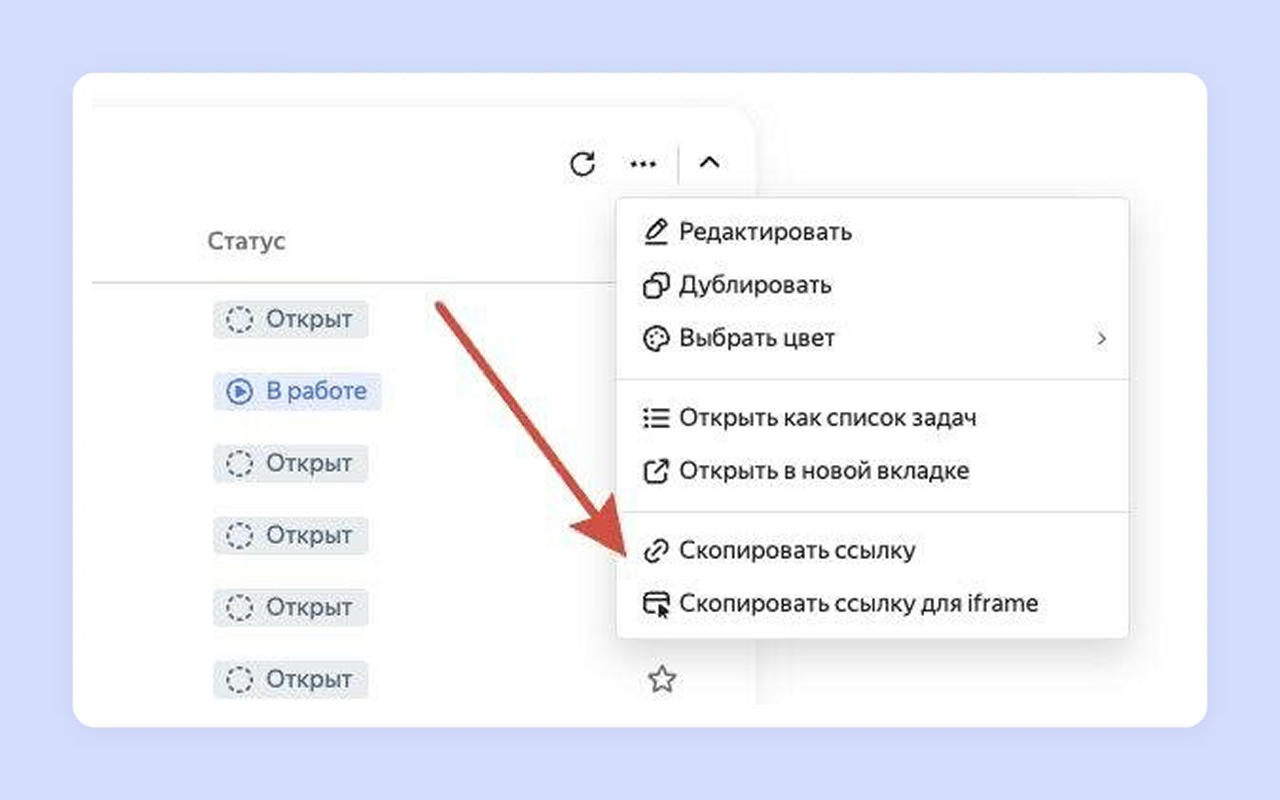Click the Статус column header
Screen dimensions: 1280x800
(246, 241)
